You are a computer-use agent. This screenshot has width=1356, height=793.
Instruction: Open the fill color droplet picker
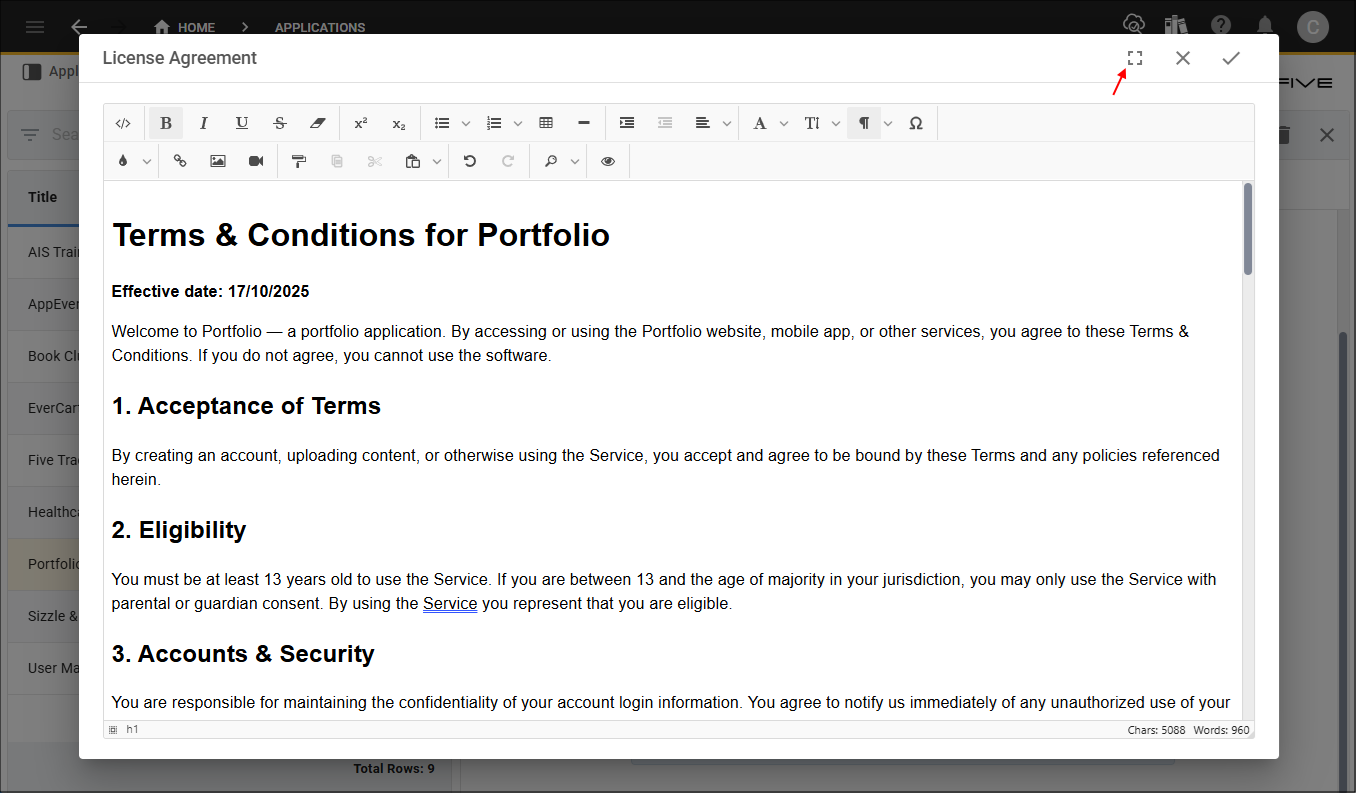tap(123, 161)
